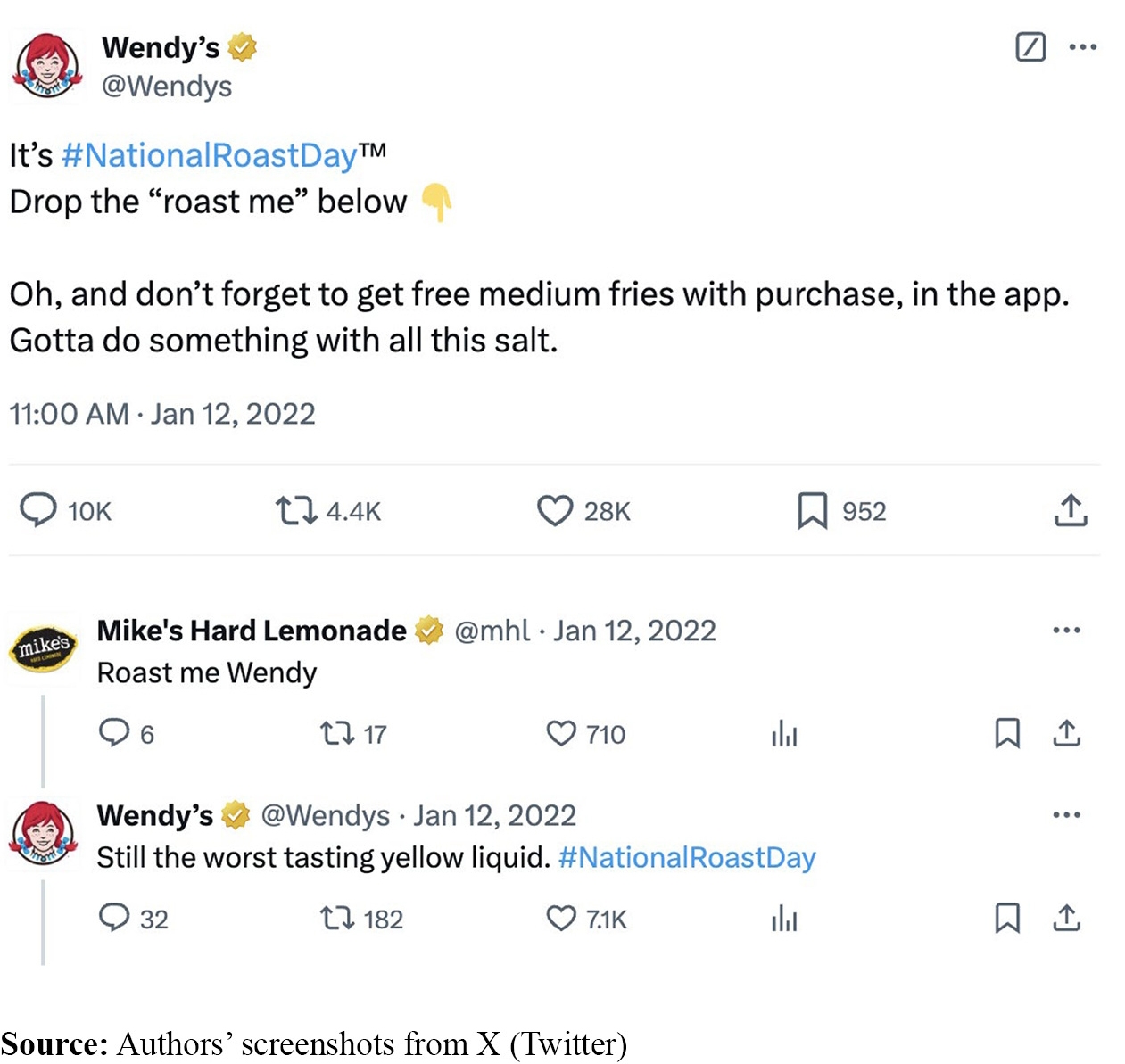Like Mike's Hard Lemonade reply
This screenshot has width=1125, height=1064.
coord(561,734)
